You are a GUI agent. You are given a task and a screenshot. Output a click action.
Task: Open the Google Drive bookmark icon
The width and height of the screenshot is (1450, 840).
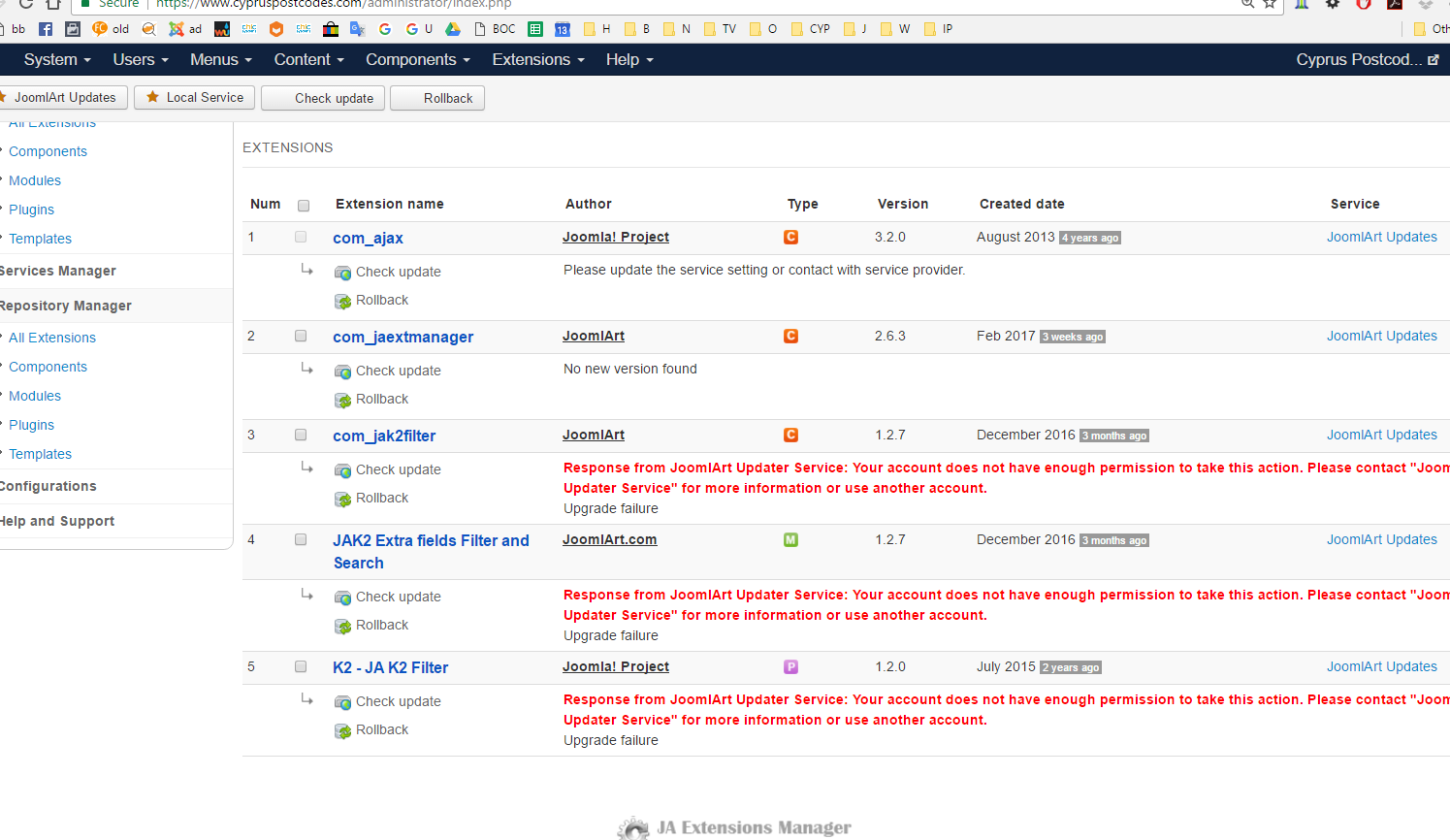tap(453, 29)
